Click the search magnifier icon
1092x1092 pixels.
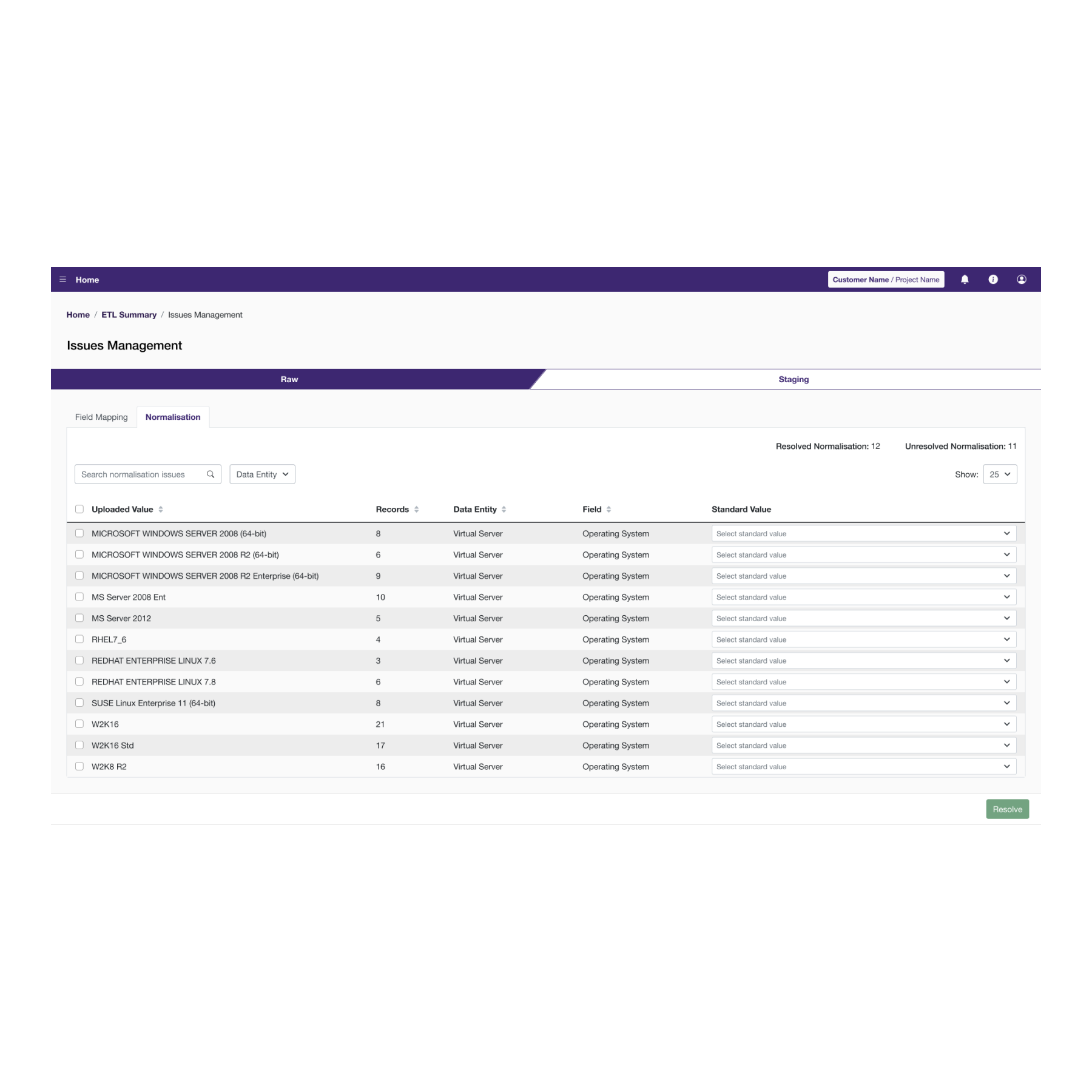click(211, 474)
